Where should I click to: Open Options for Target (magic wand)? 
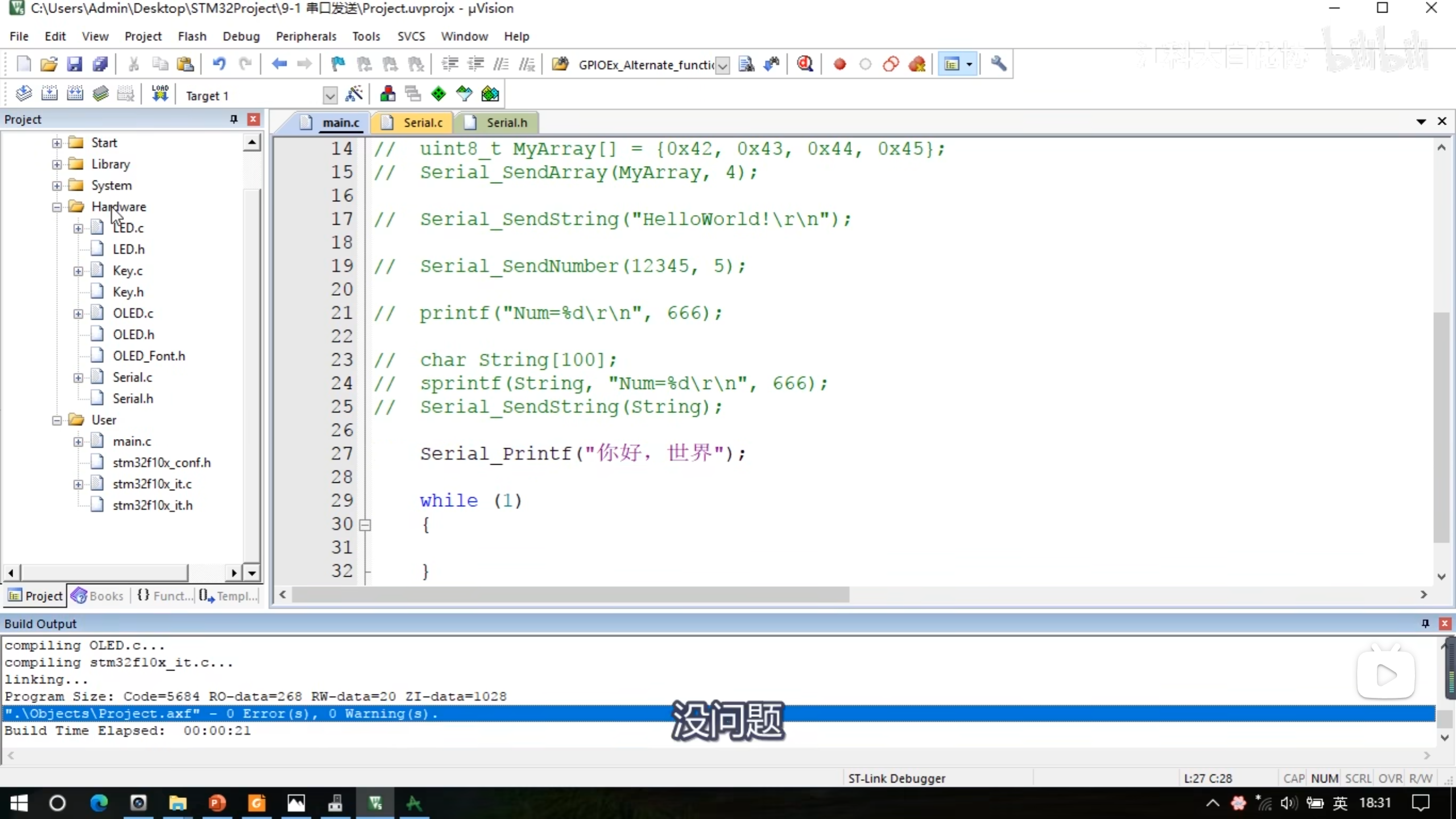point(354,94)
